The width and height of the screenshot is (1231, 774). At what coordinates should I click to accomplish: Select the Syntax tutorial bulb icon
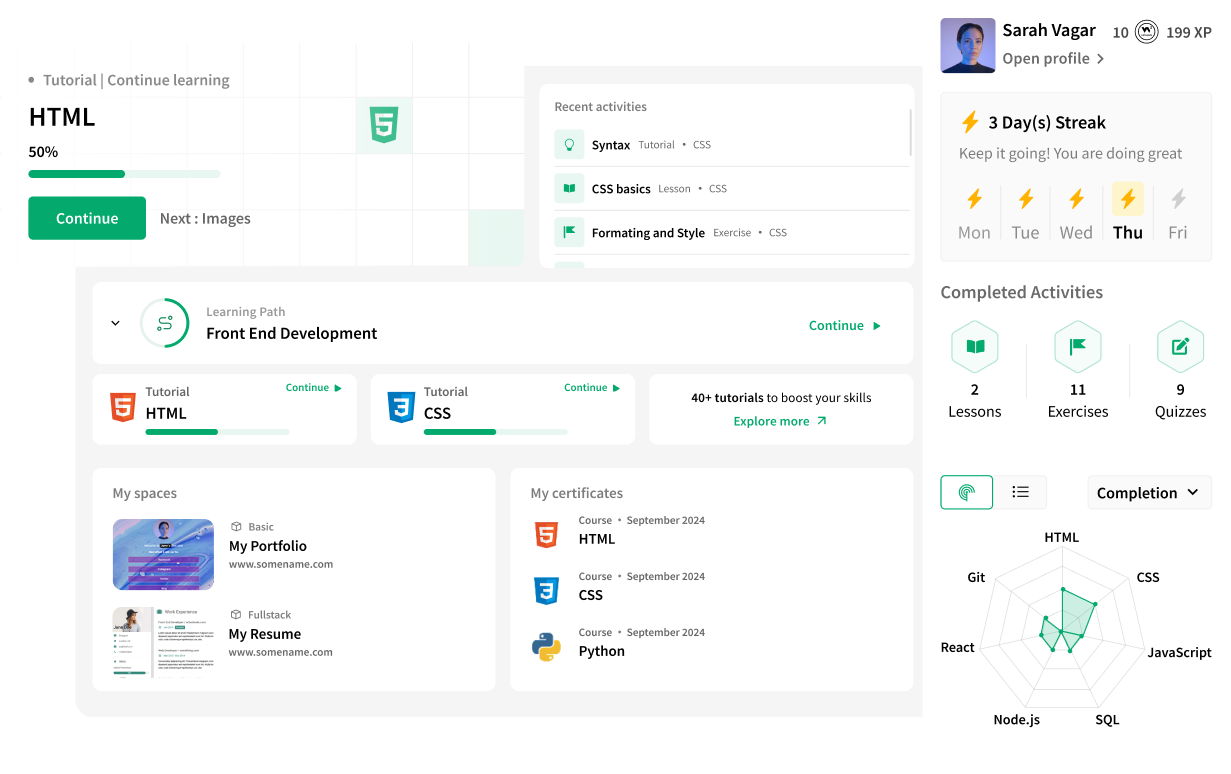[570, 144]
